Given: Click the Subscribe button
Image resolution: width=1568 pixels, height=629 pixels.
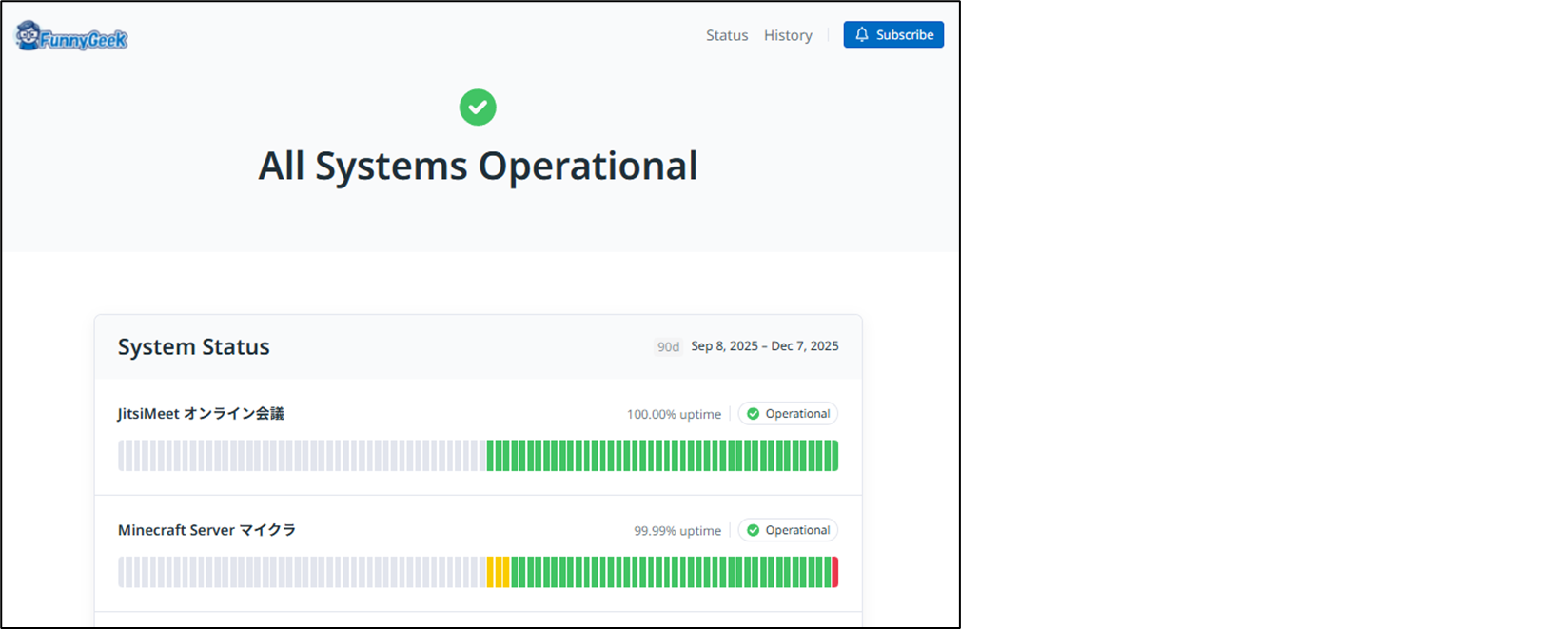Looking at the screenshot, I should click(893, 34).
